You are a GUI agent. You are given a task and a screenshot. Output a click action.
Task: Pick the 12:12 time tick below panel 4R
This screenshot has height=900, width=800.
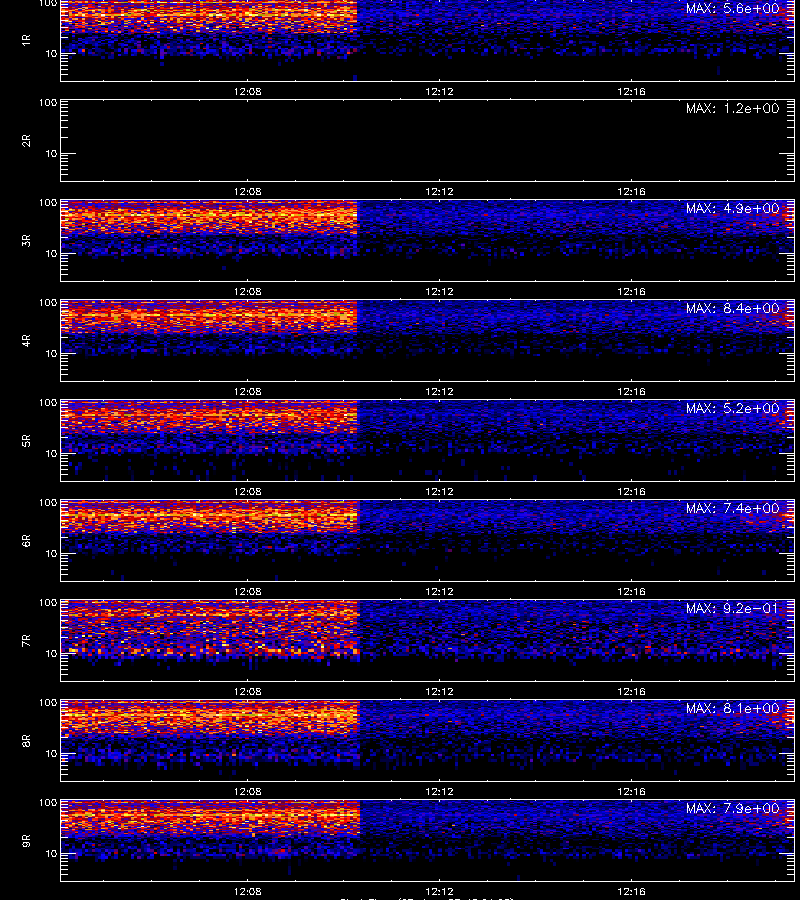pyautogui.click(x=439, y=391)
